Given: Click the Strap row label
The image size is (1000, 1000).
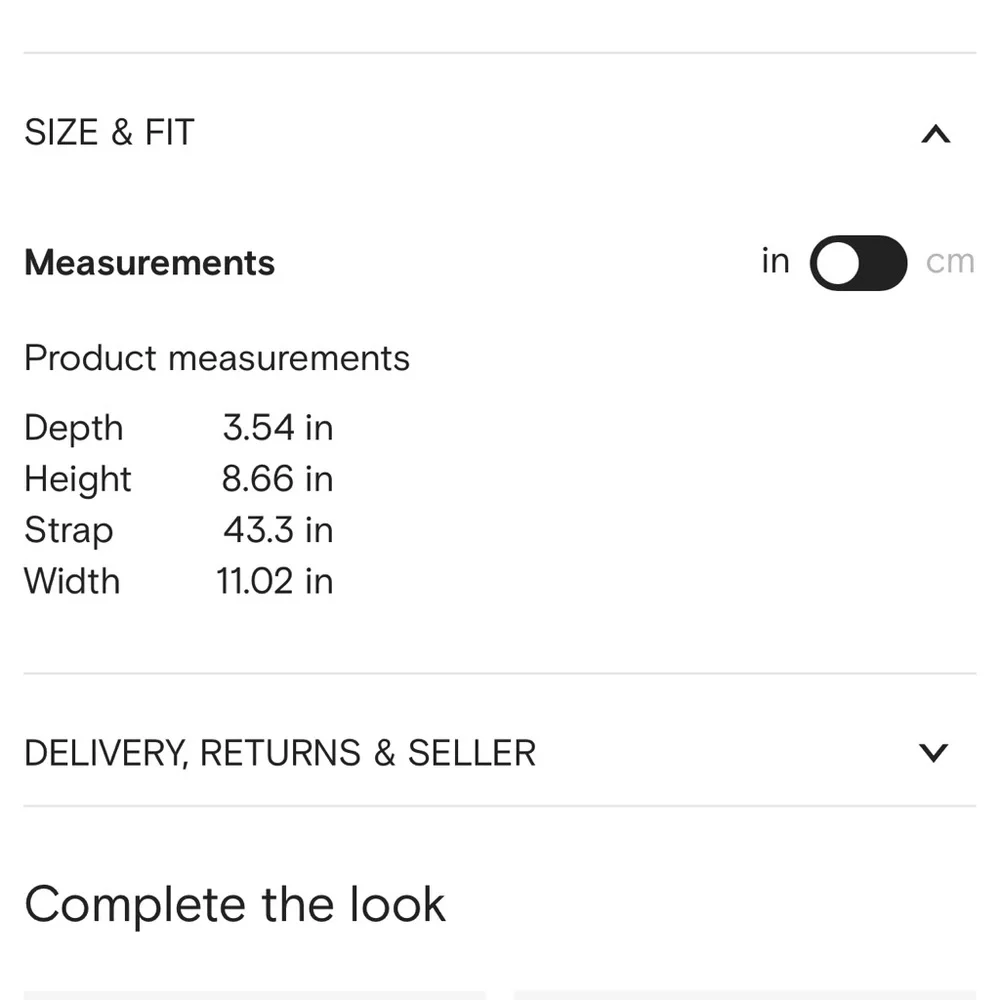Looking at the screenshot, I should click(68, 530).
